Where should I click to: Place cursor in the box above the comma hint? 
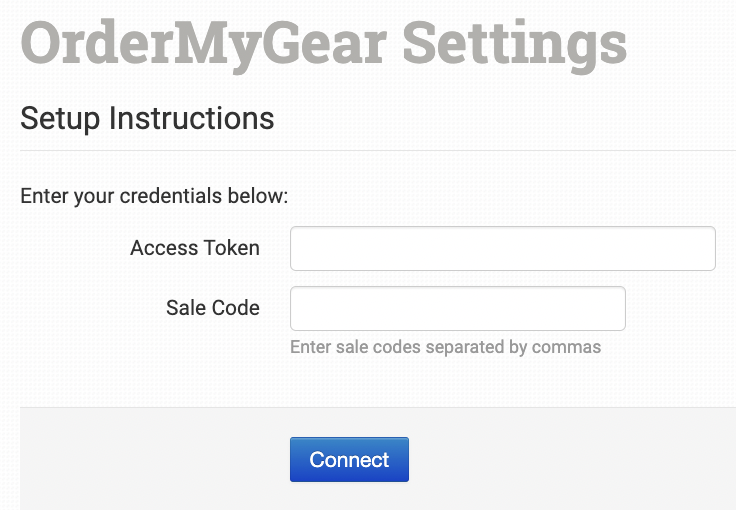tap(458, 308)
